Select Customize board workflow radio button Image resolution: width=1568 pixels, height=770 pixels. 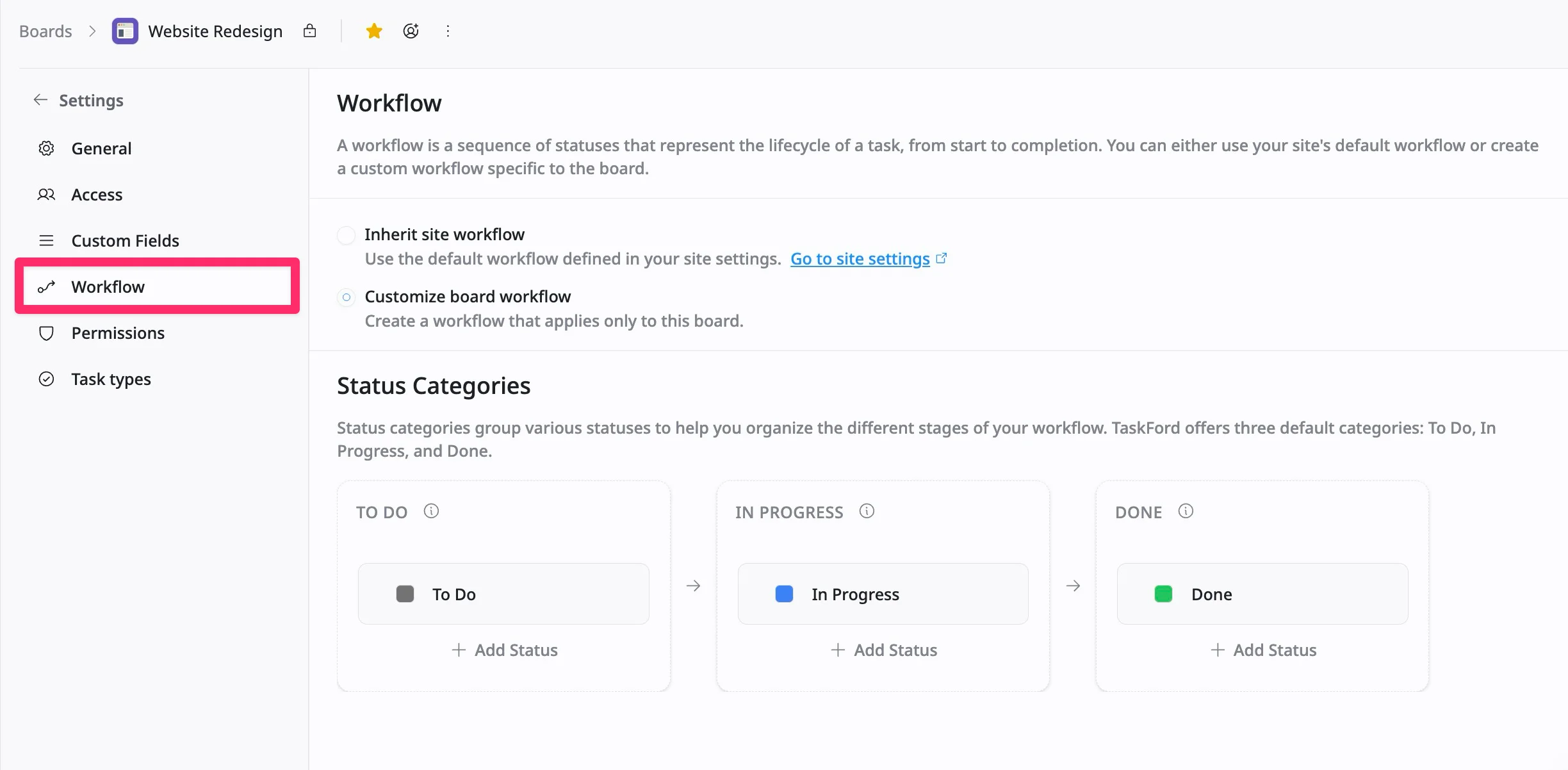[x=346, y=297]
